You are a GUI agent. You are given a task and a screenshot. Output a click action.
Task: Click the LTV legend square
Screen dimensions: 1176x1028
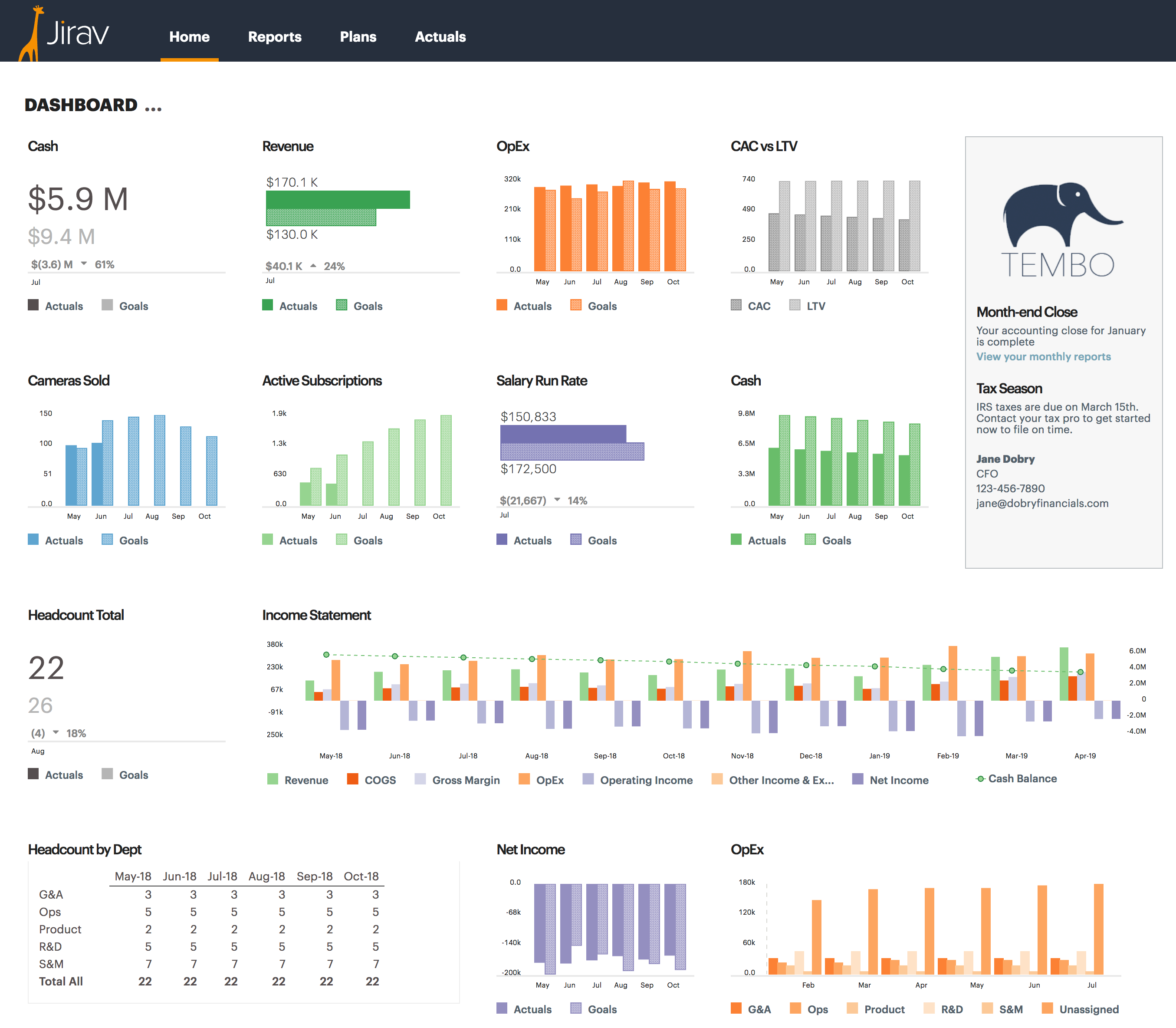[x=795, y=305]
